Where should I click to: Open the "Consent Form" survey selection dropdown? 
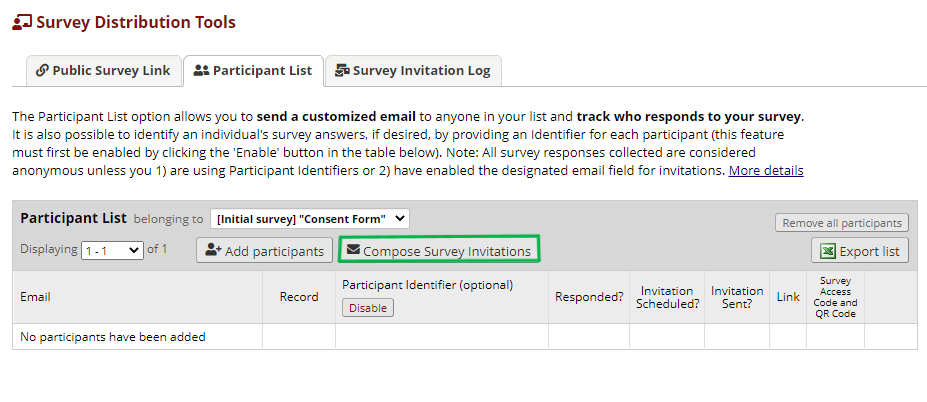click(309, 219)
